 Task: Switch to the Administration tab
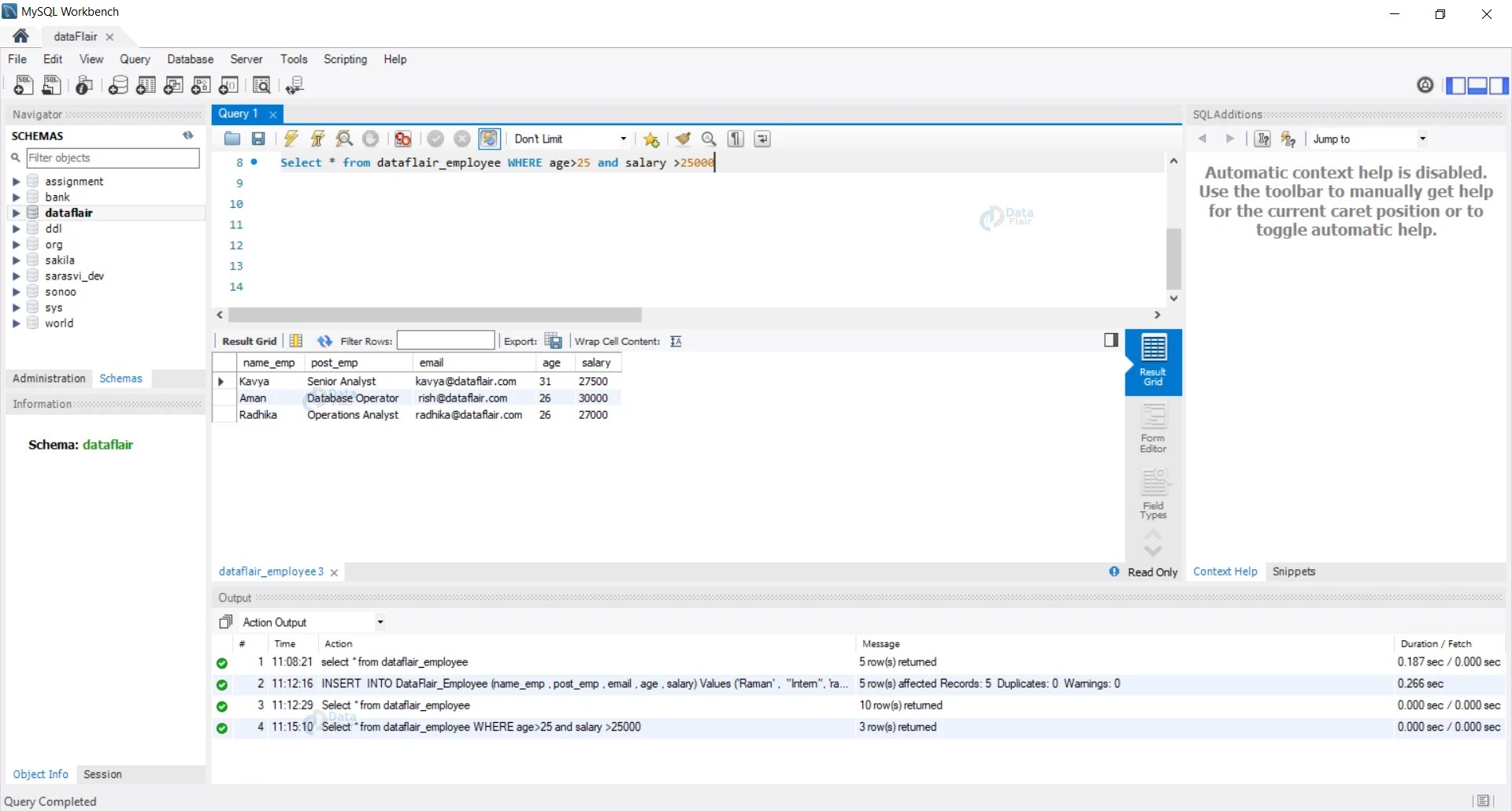(x=49, y=379)
